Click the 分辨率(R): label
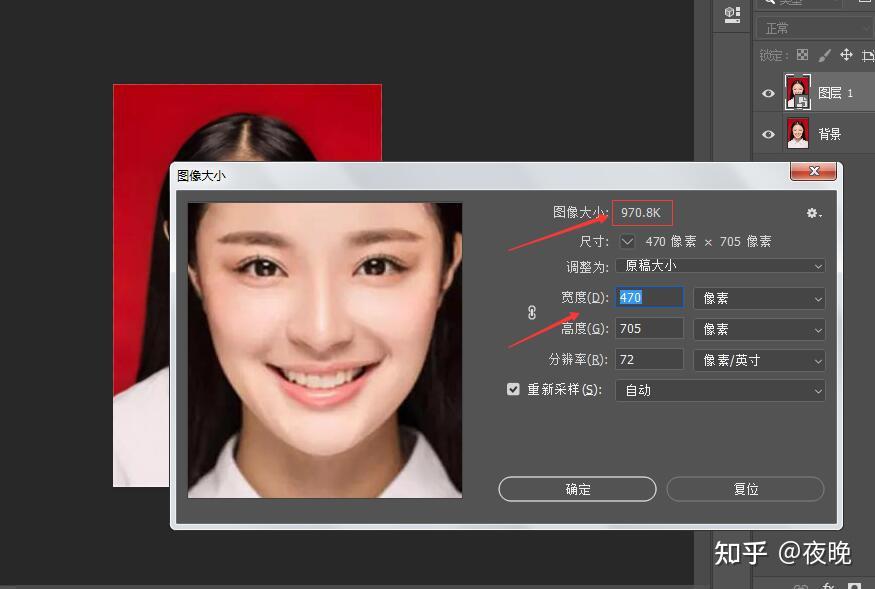 [x=578, y=360]
